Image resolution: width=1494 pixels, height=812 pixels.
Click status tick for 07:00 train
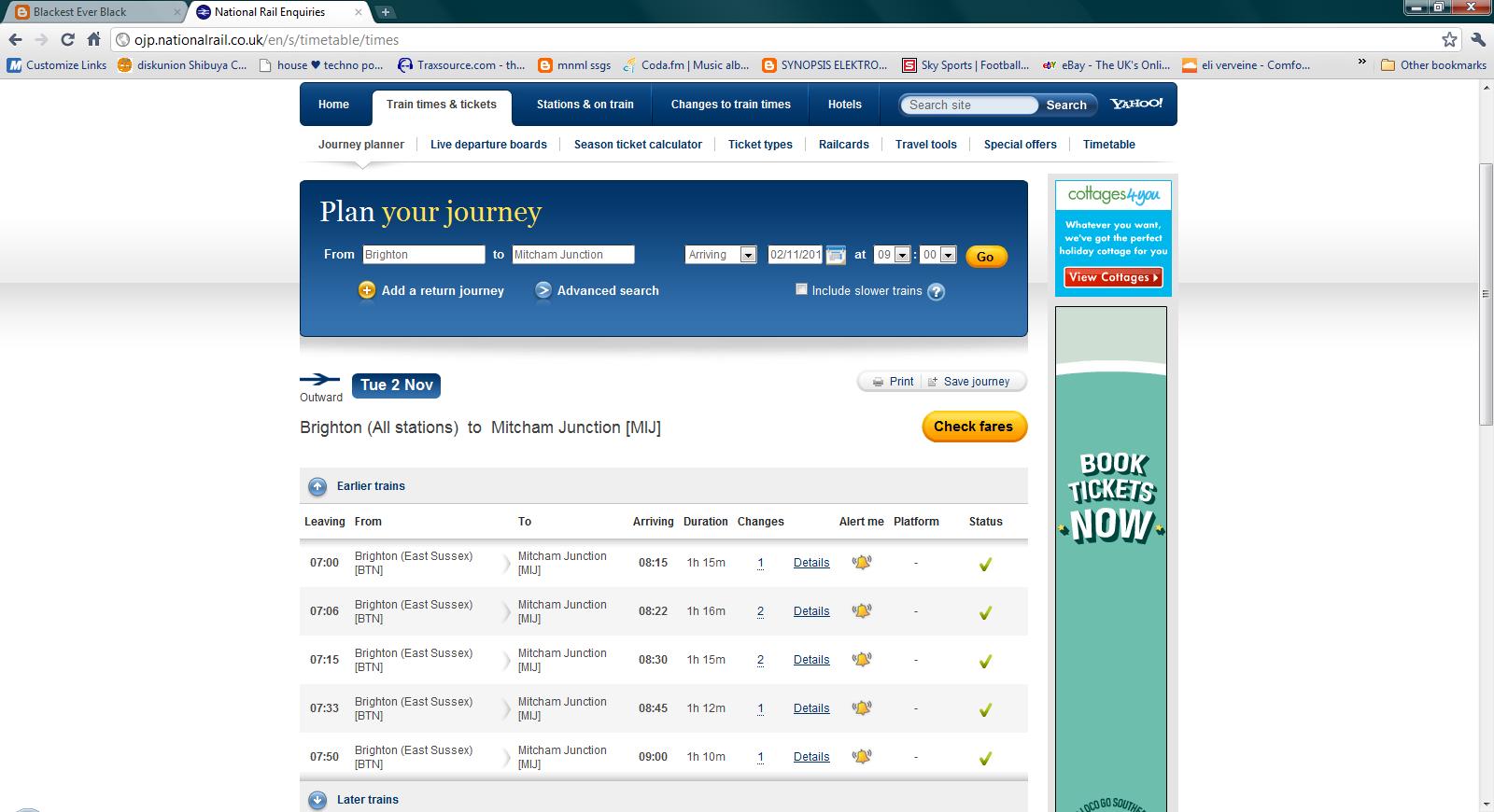(985, 564)
